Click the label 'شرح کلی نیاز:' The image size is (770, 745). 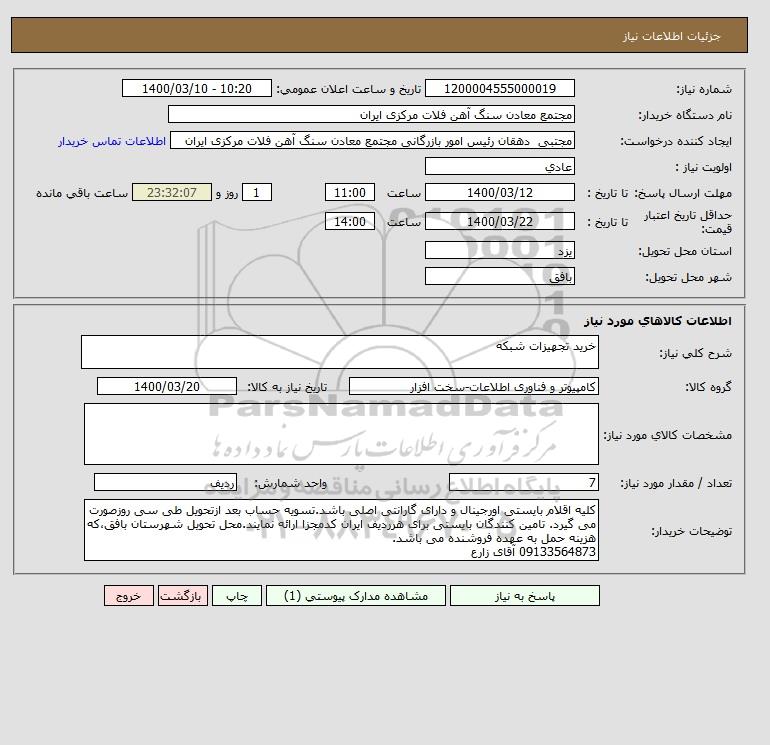pyautogui.click(x=695, y=353)
